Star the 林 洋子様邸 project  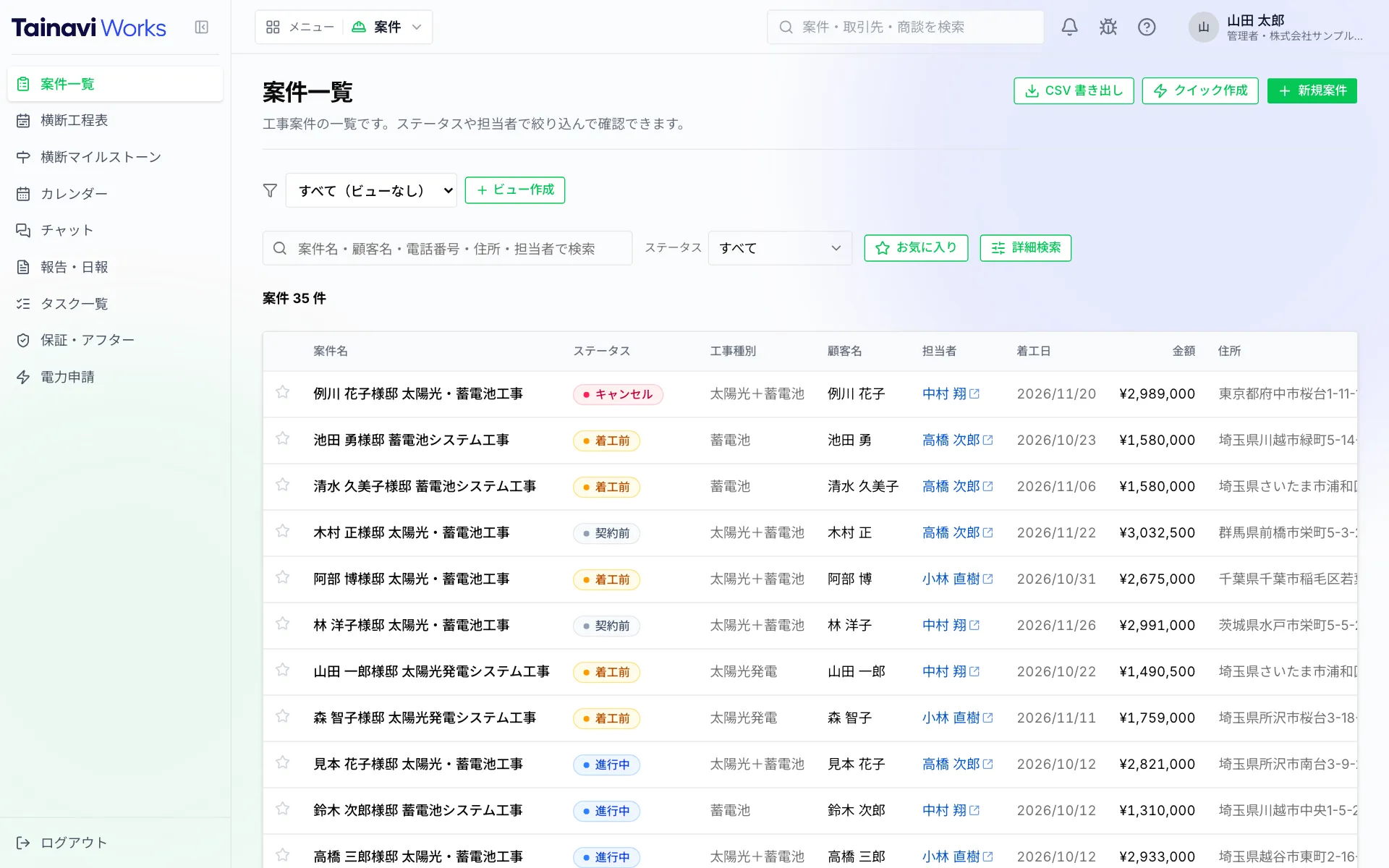283,624
